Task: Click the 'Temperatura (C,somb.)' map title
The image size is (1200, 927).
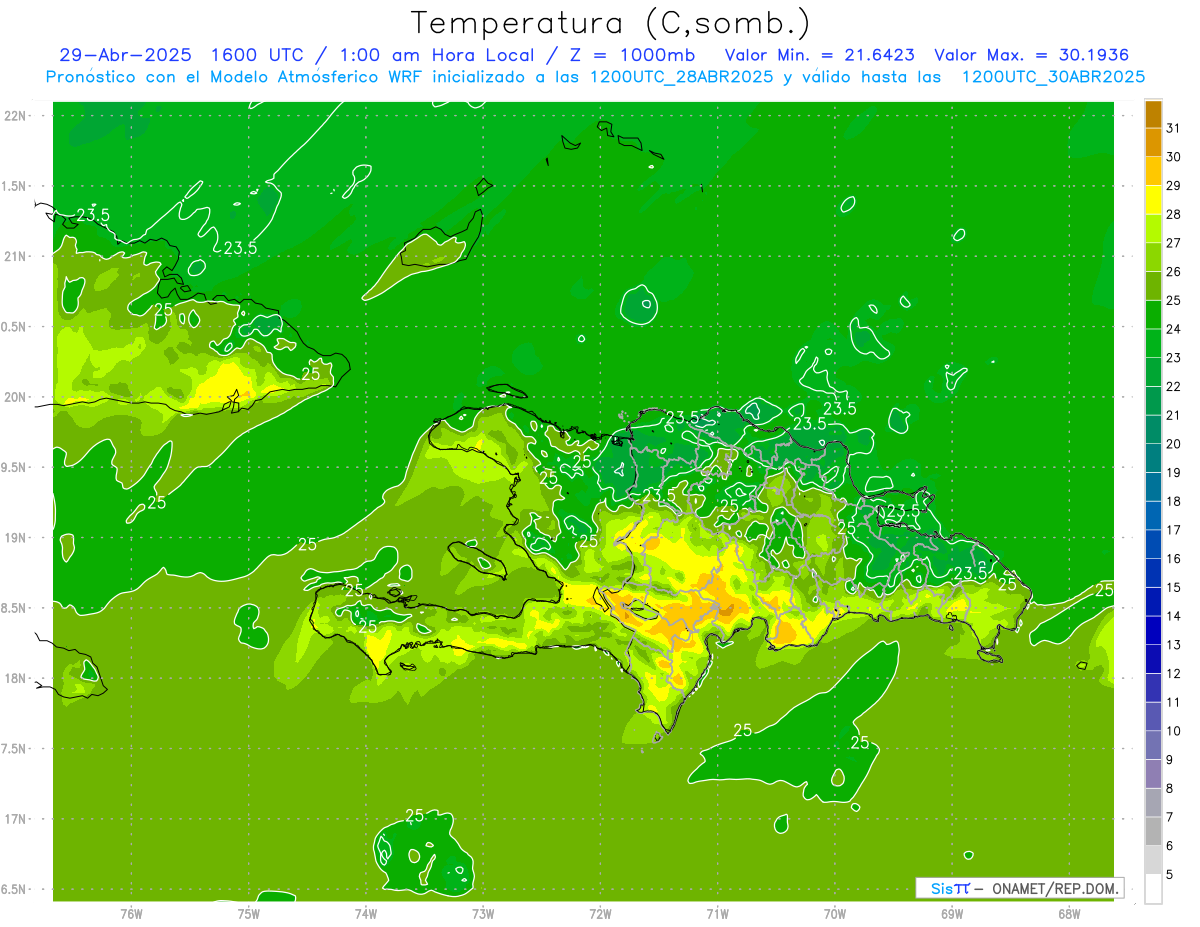Action: [x=610, y=23]
